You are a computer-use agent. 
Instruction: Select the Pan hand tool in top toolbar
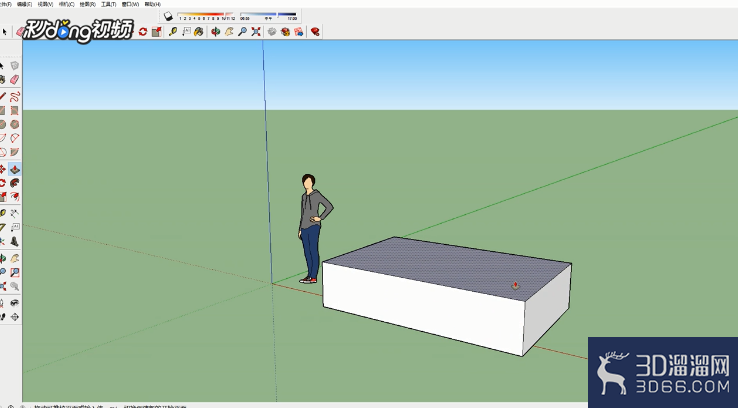click(x=229, y=32)
